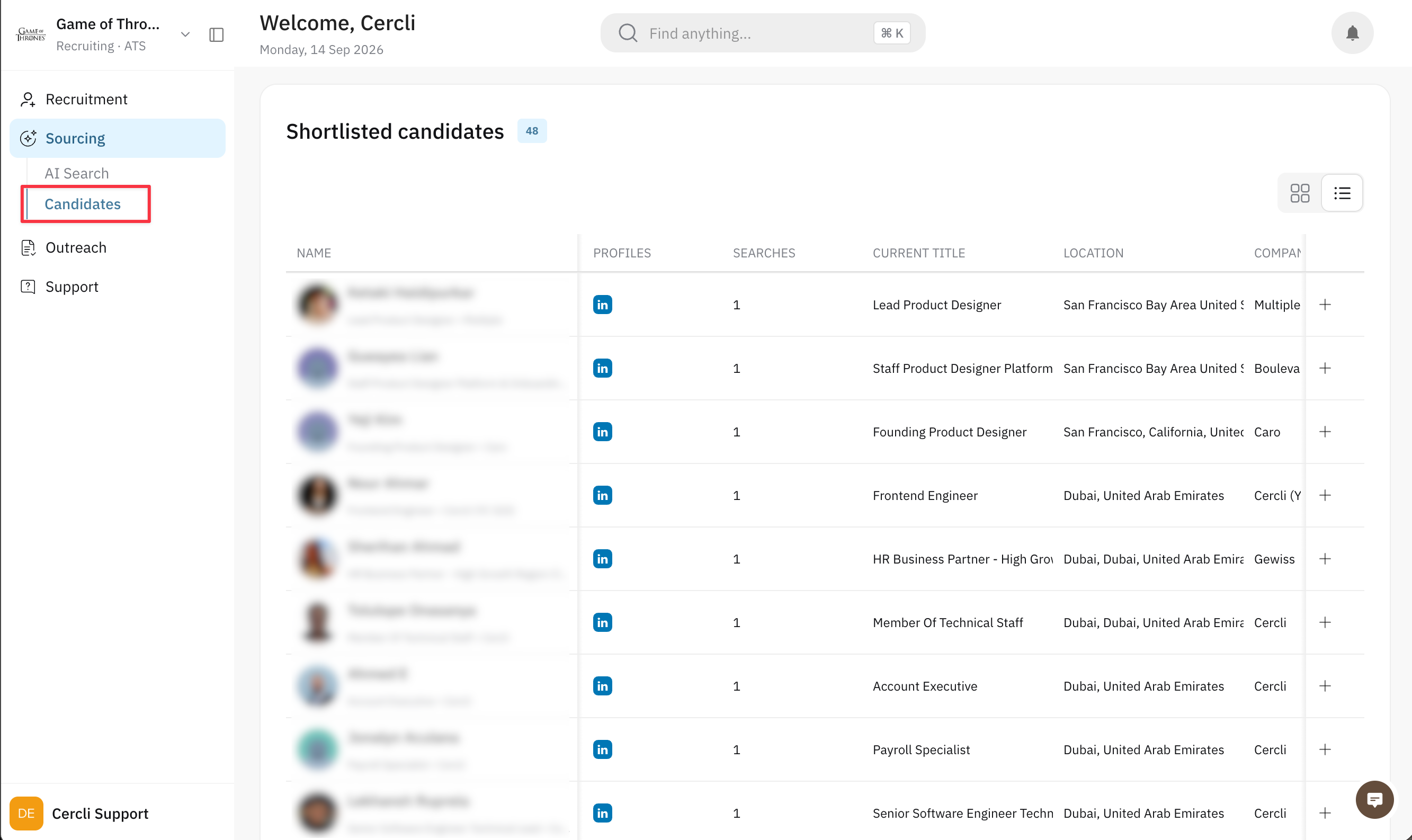
Task: Click the "Payroll Specialist" title cell
Action: coord(922,750)
